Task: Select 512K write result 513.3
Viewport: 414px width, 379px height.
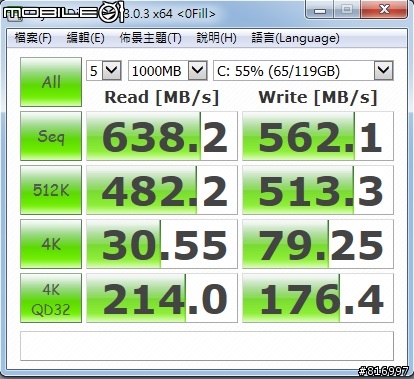Action: (x=318, y=190)
